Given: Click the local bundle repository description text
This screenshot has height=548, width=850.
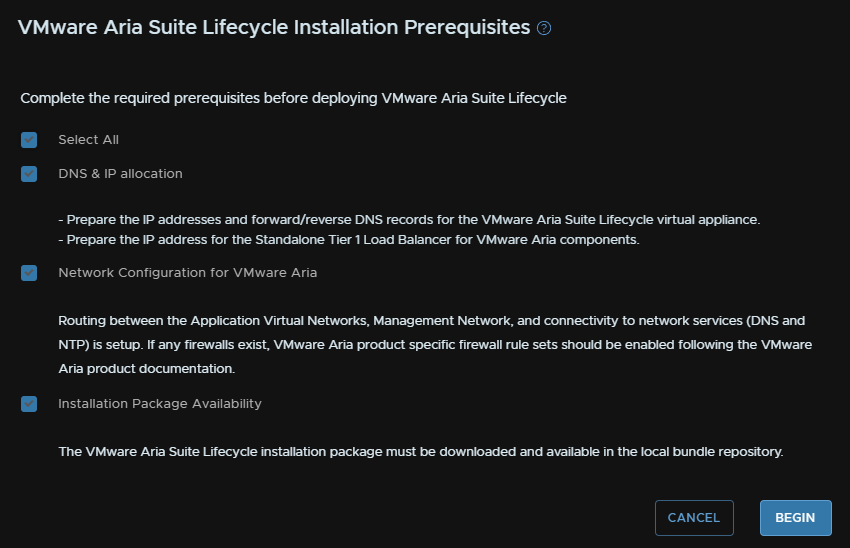Looking at the screenshot, I should pos(421,452).
